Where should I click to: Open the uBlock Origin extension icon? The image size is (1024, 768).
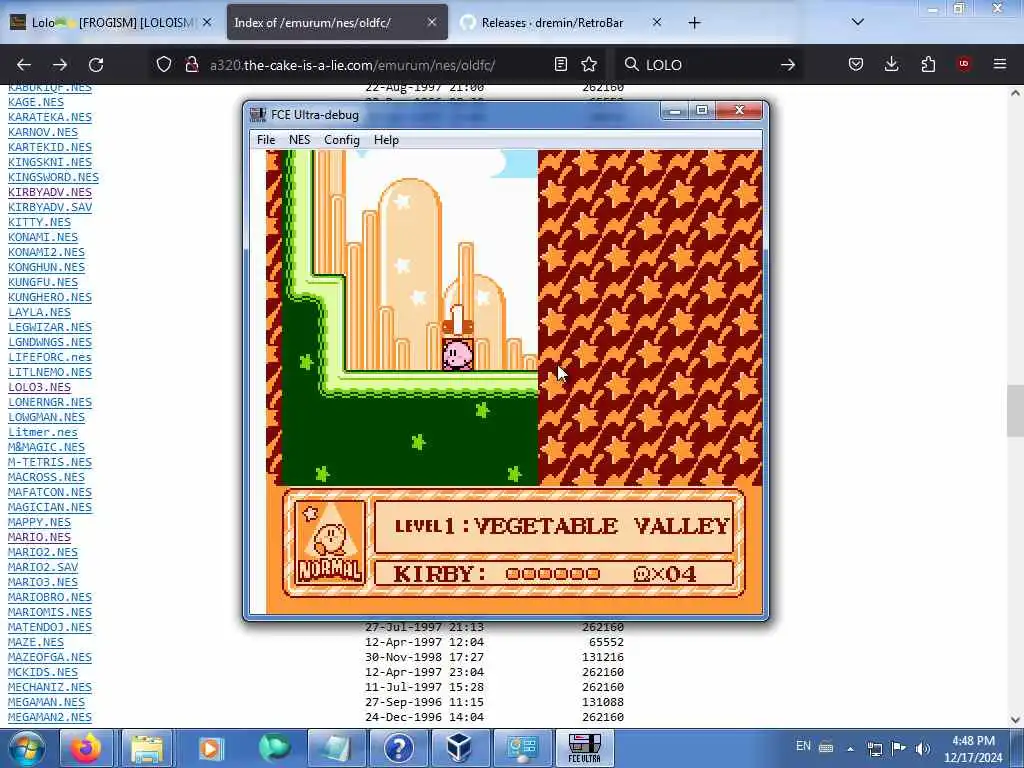964,64
